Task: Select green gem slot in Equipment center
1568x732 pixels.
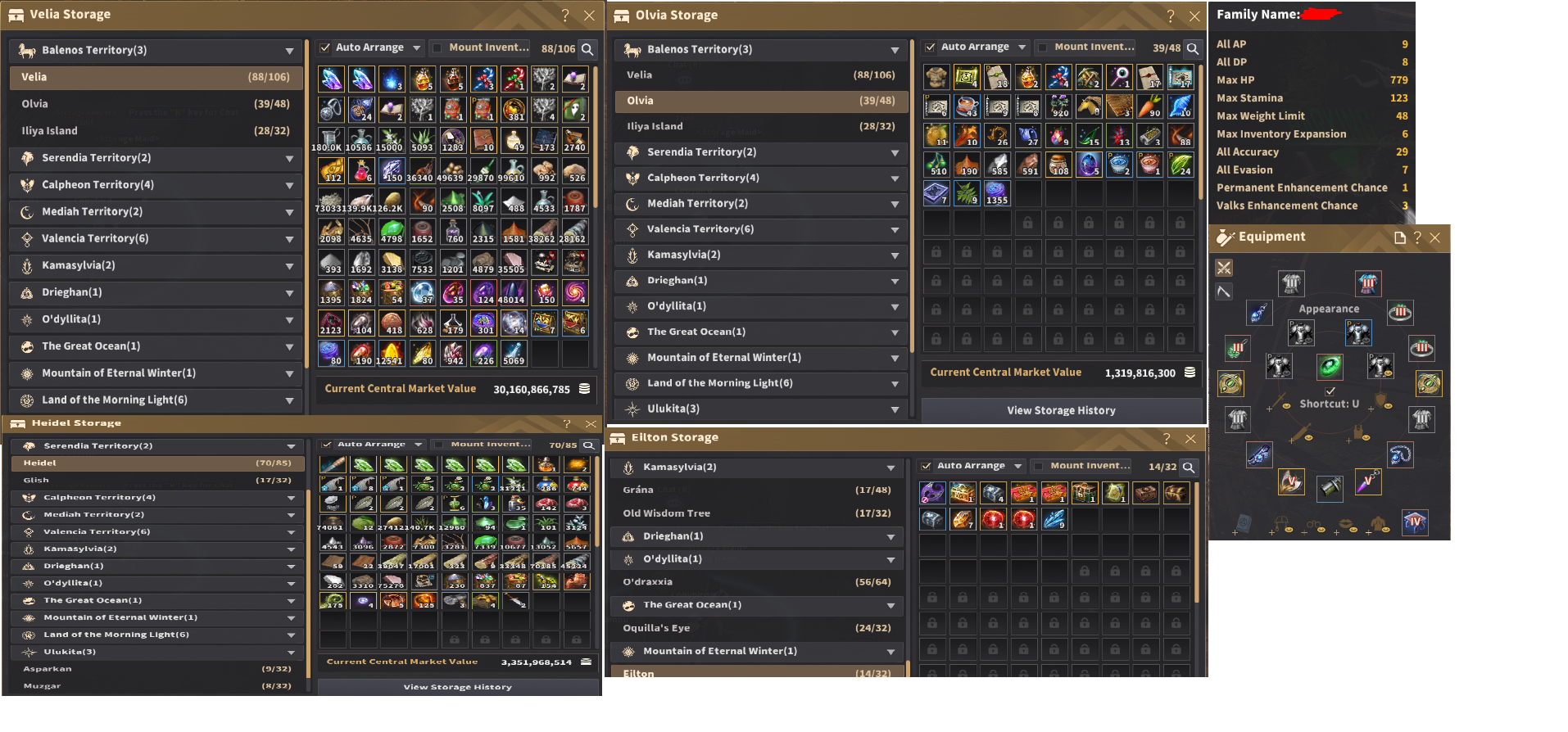Action: 1330,366
